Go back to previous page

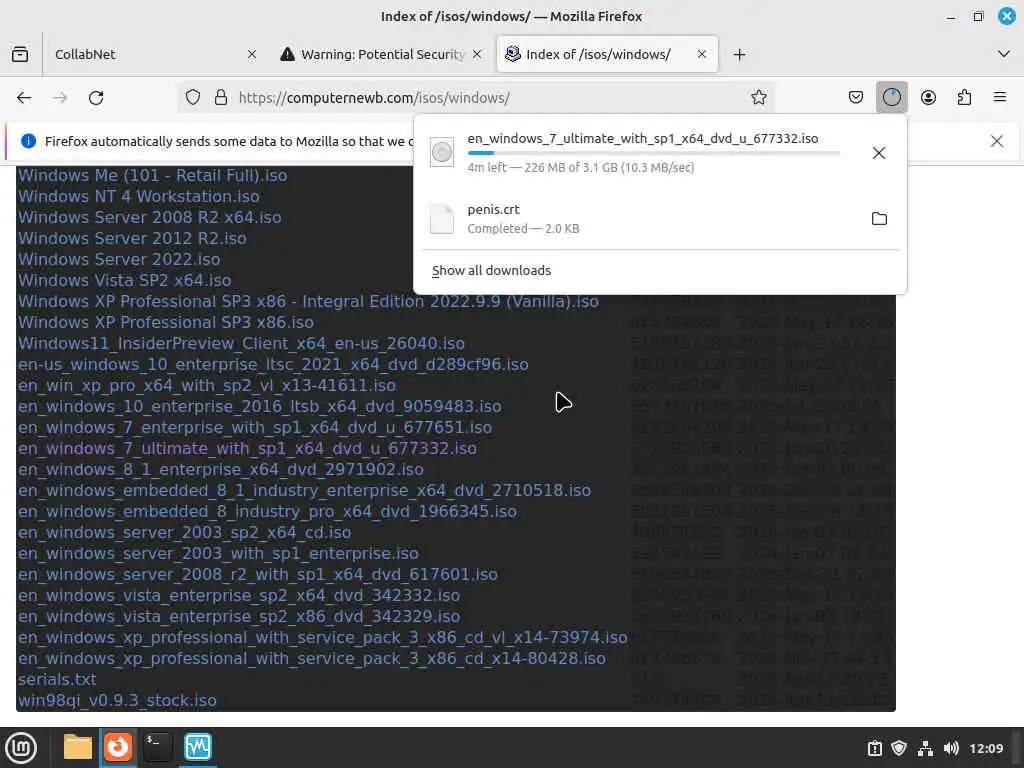24,98
